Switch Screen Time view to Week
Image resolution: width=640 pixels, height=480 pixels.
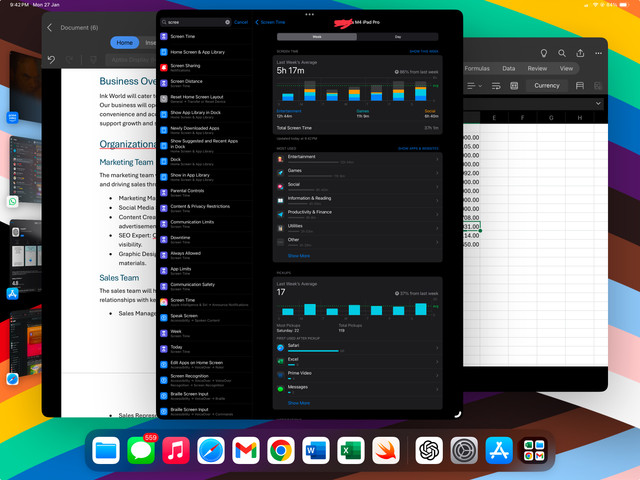pos(317,37)
